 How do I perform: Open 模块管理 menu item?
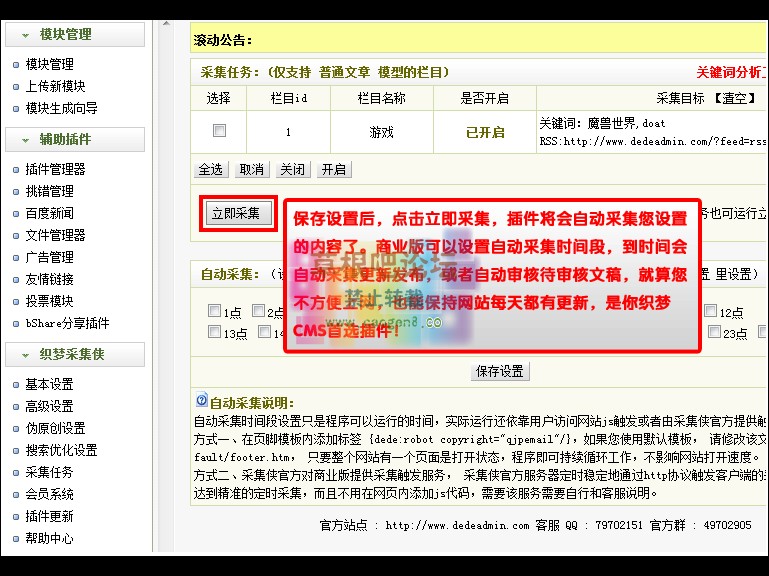pos(50,64)
